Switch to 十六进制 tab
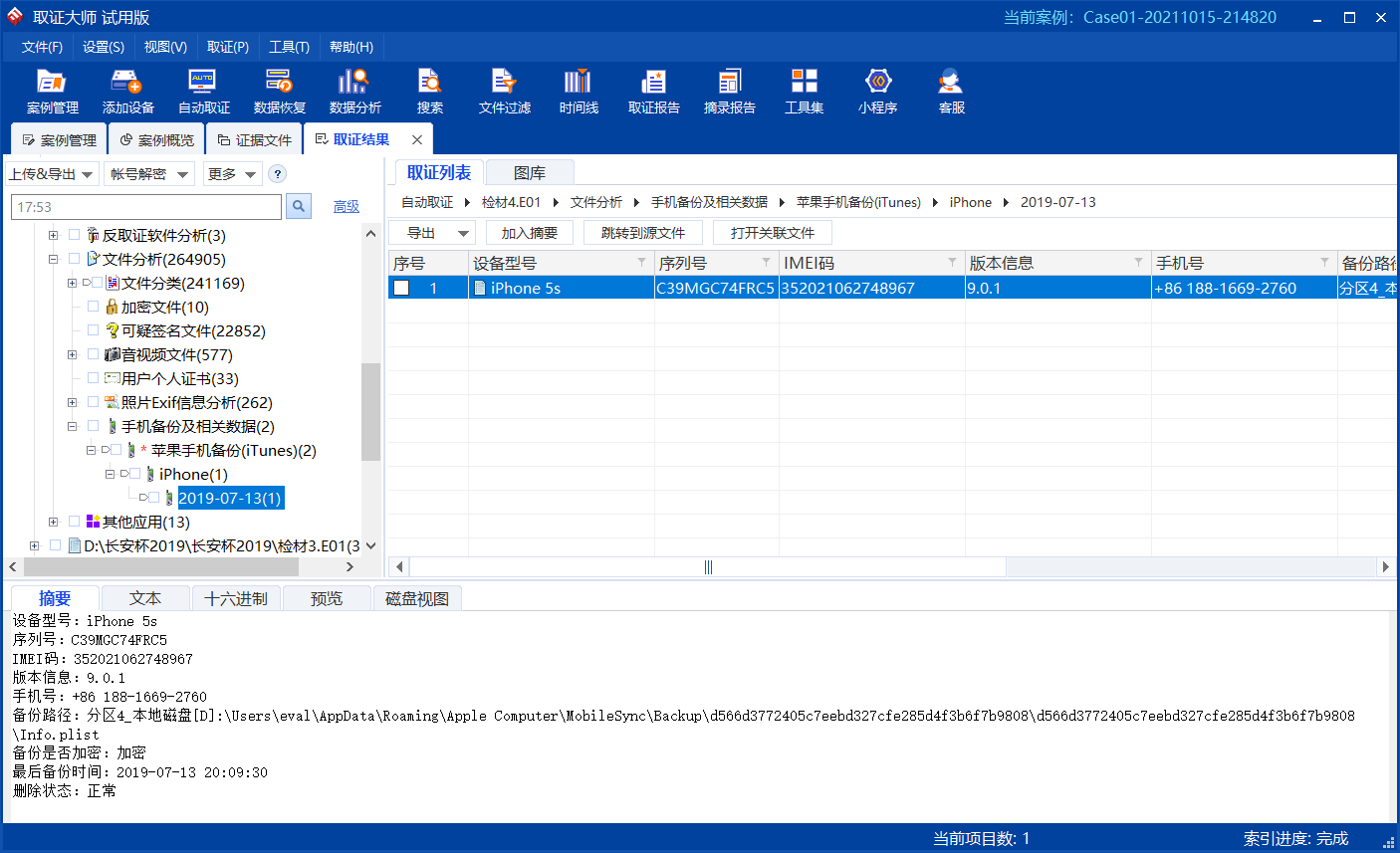The image size is (1400, 853). (236, 598)
